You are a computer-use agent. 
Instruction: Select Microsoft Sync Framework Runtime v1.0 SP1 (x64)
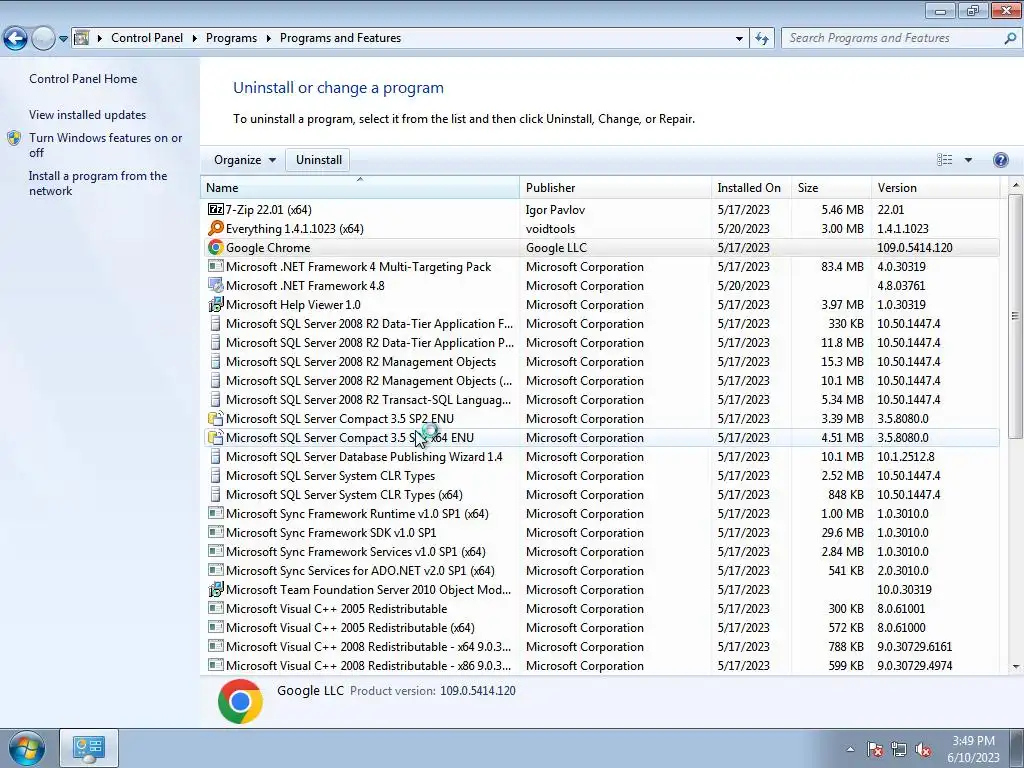coord(600,513)
